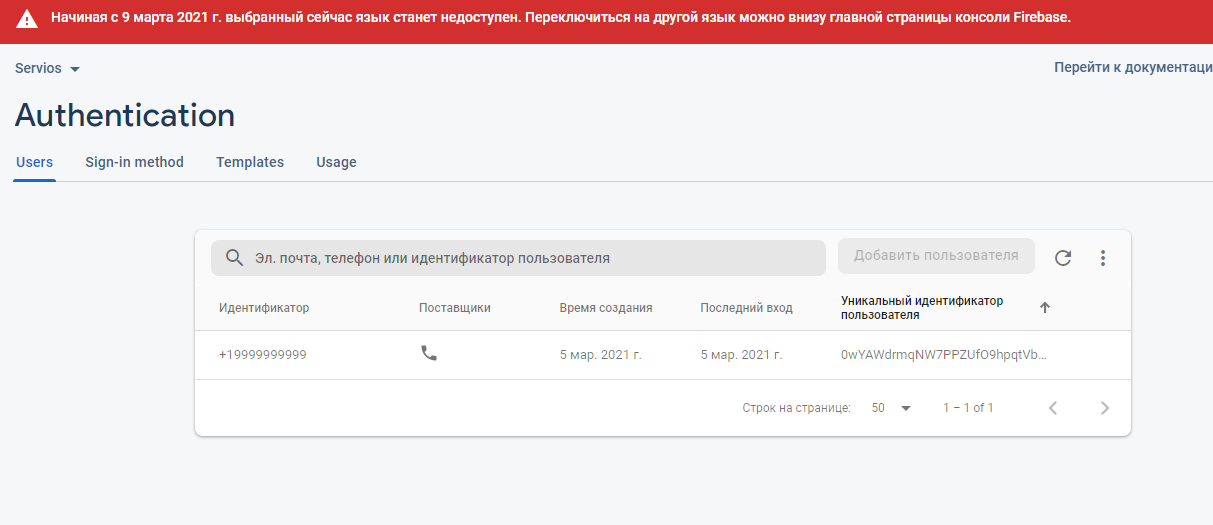The height and width of the screenshot is (525, 1213).
Task: Click the Строк на странице label
Action: 797,408
